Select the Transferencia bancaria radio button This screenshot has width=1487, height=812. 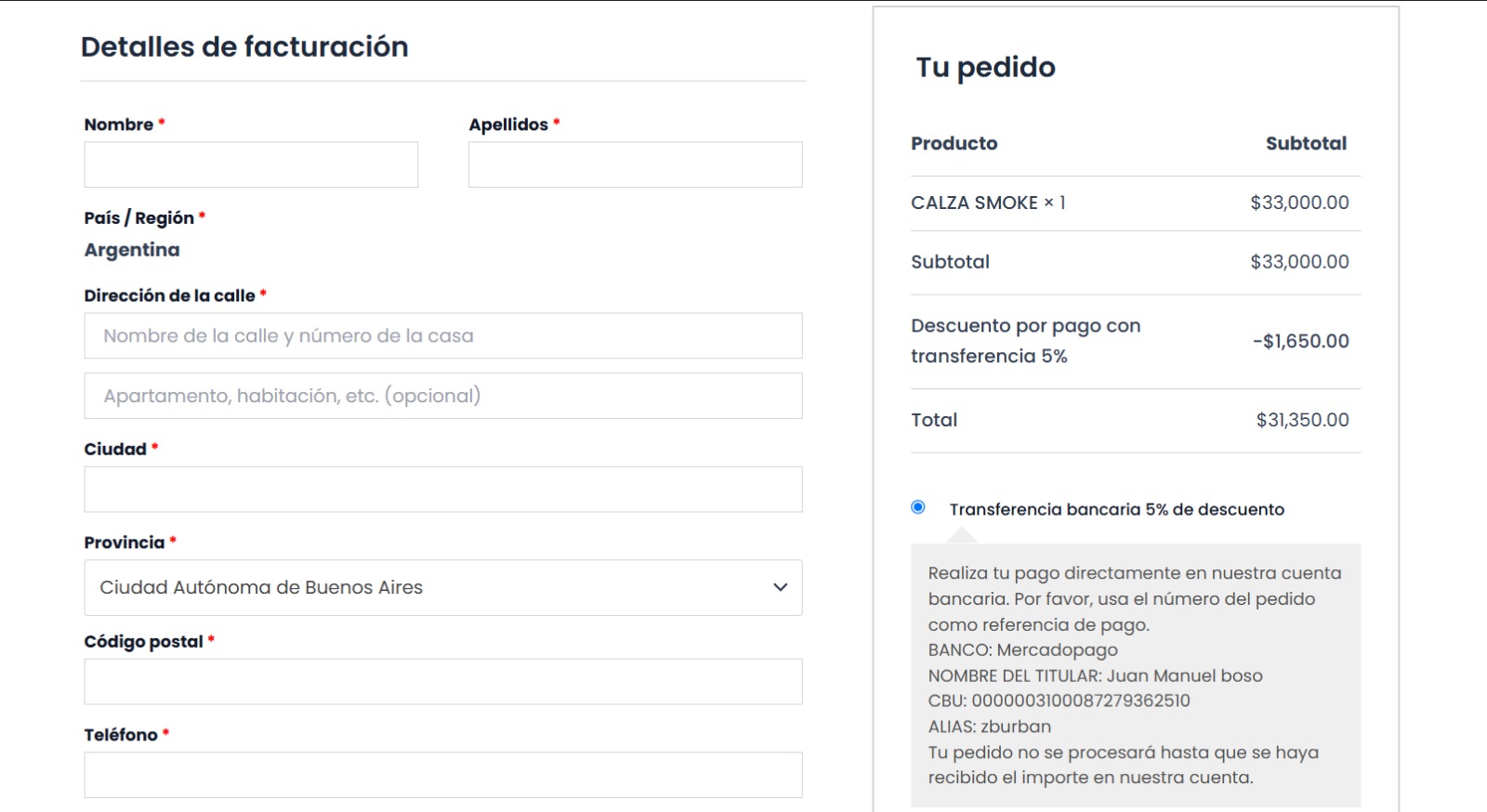tap(918, 507)
